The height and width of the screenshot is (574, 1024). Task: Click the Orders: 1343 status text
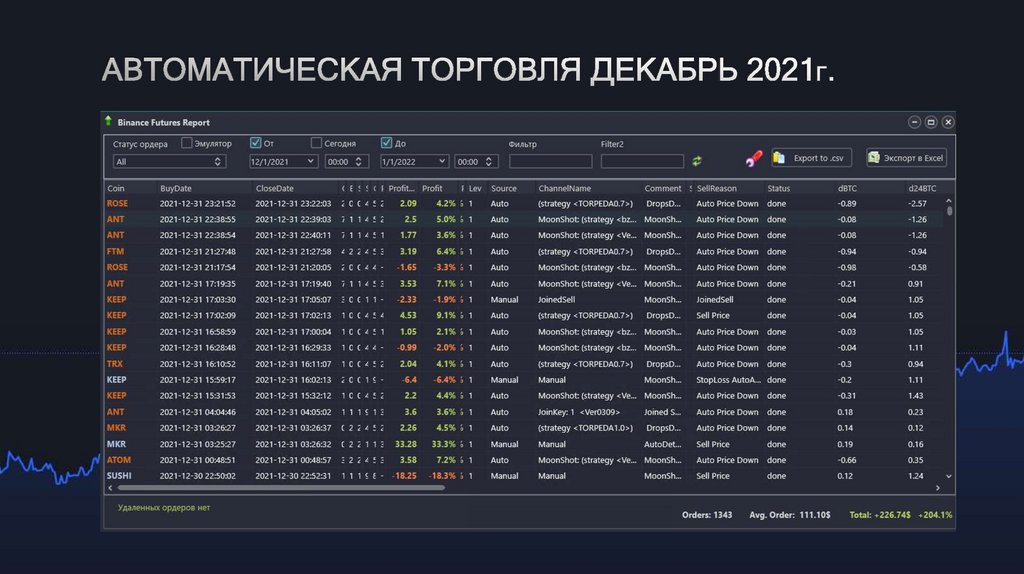click(x=707, y=515)
